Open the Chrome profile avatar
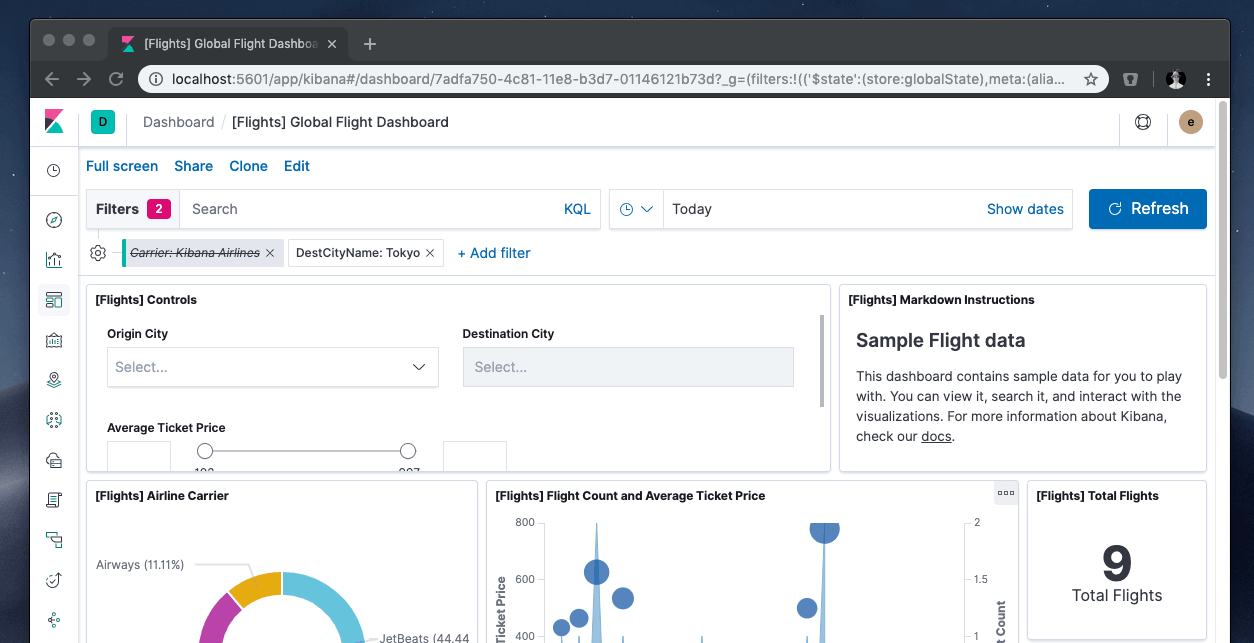 (x=1176, y=79)
